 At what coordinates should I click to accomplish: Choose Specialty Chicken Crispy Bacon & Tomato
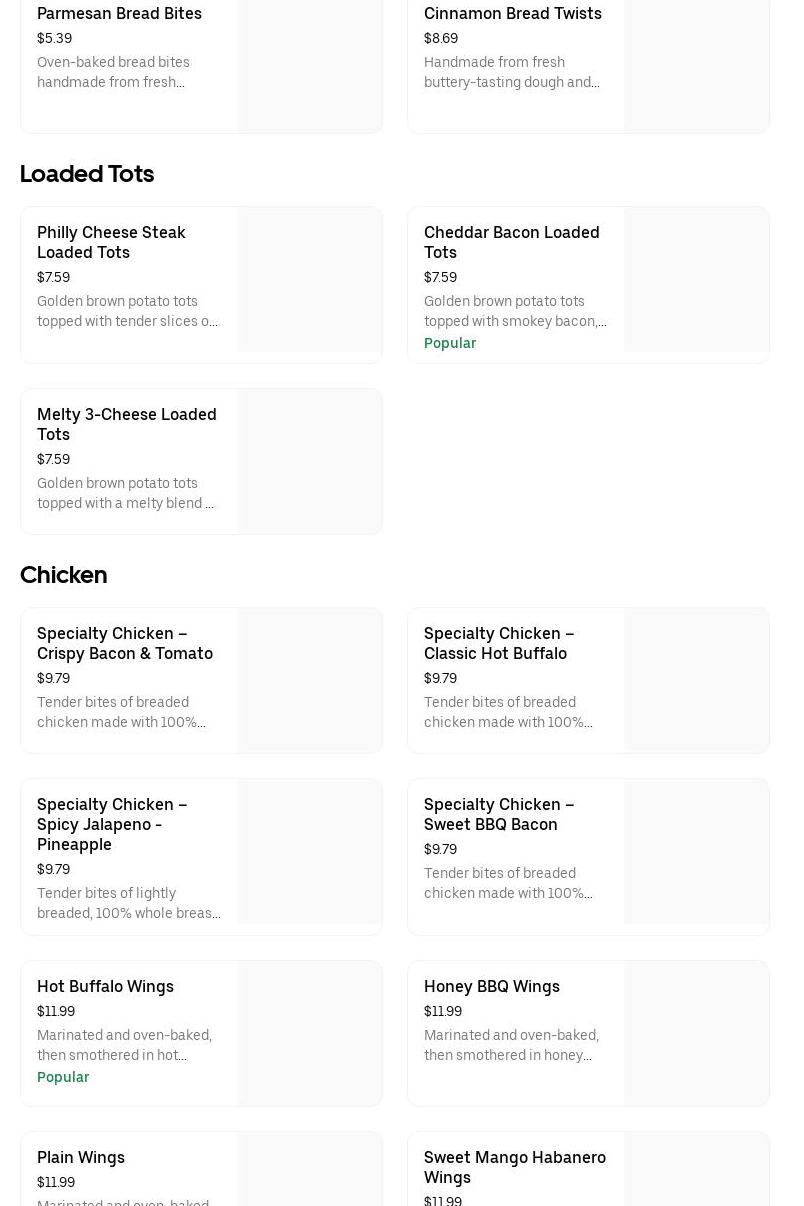125,643
